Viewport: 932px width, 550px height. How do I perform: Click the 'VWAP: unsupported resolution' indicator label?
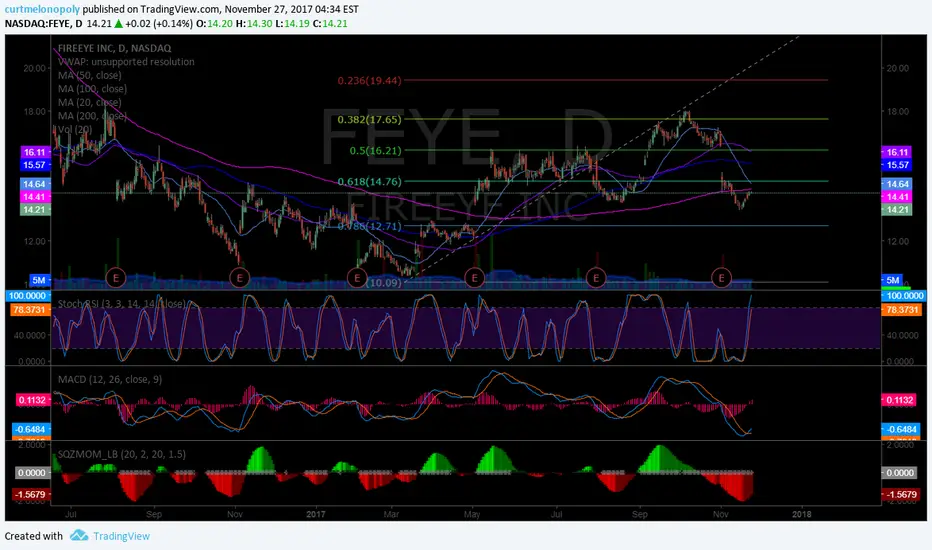(126, 62)
